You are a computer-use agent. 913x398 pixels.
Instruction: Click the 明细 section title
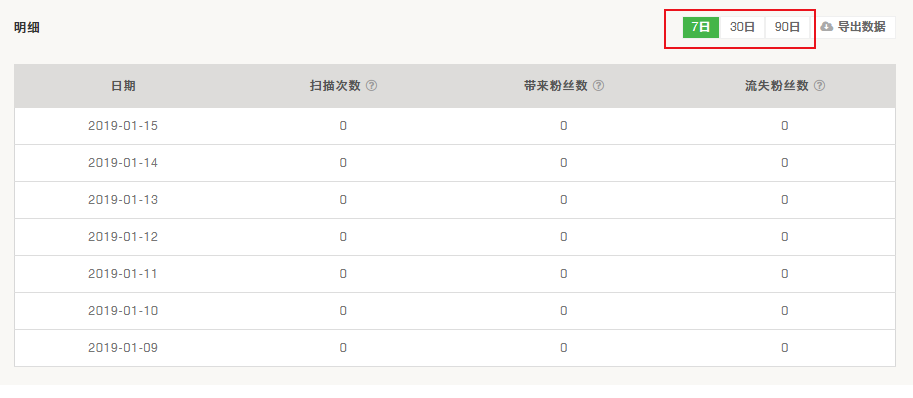pyautogui.click(x=27, y=27)
